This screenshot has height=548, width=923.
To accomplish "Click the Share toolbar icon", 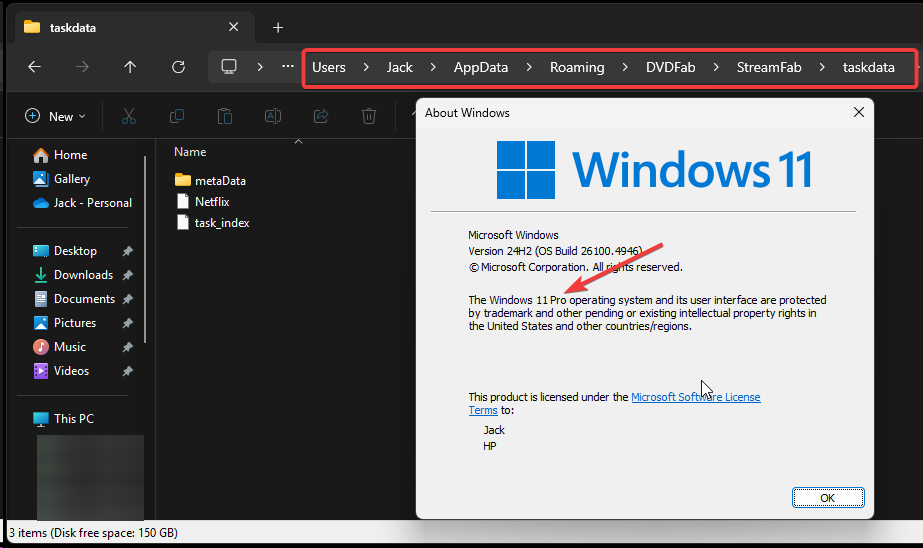I will (321, 116).
